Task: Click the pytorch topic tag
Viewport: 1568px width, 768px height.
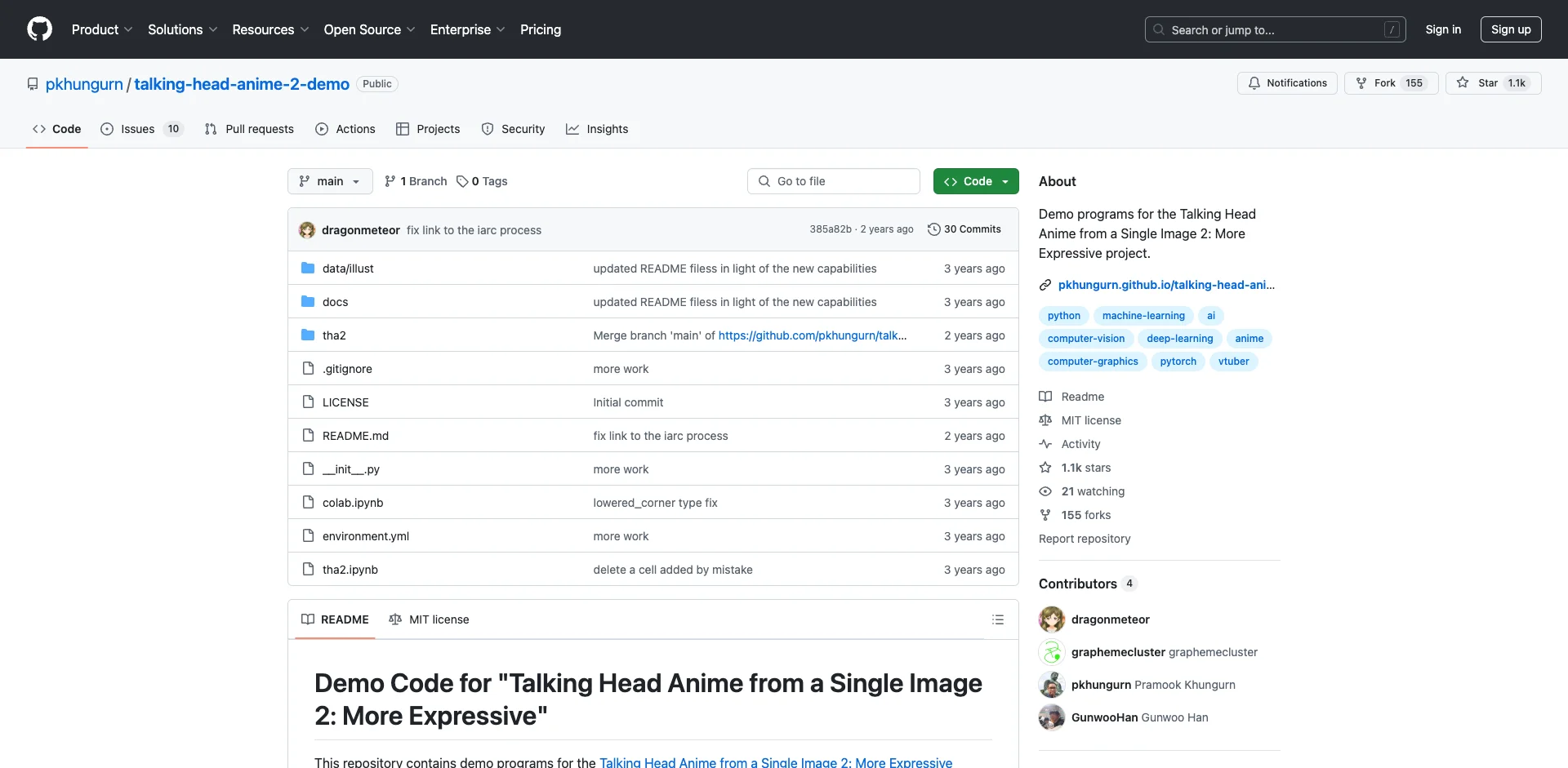Action: tap(1178, 362)
